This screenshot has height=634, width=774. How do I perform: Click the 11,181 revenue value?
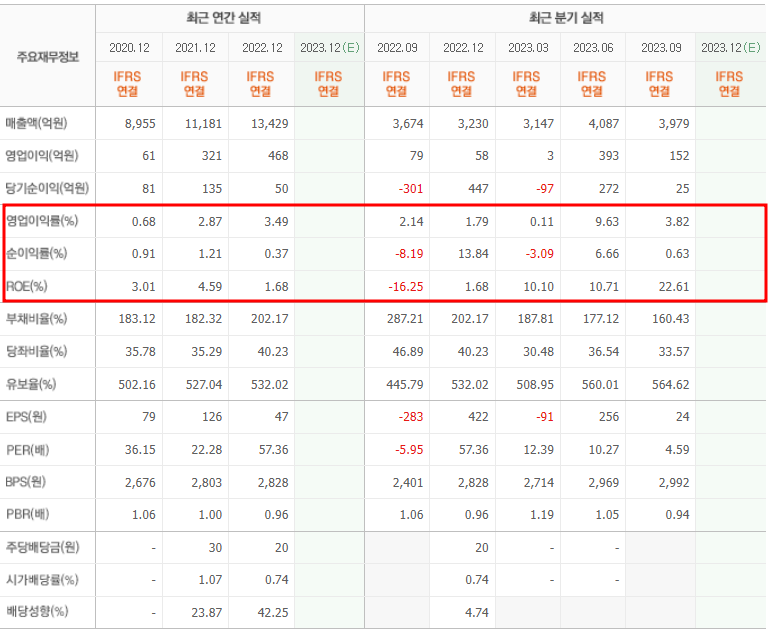pyautogui.click(x=203, y=123)
